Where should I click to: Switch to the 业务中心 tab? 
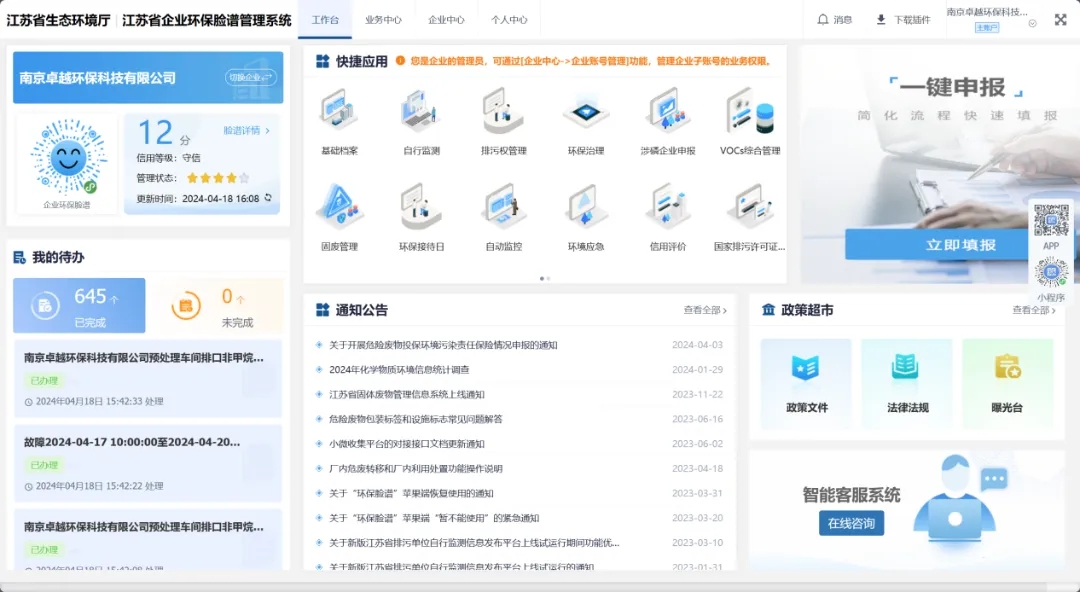pyautogui.click(x=383, y=20)
